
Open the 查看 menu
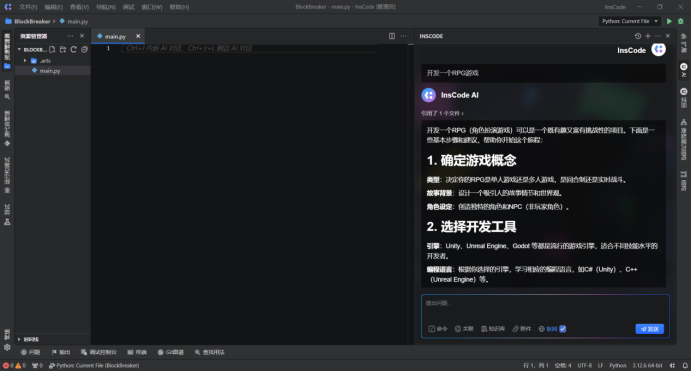pos(79,7)
